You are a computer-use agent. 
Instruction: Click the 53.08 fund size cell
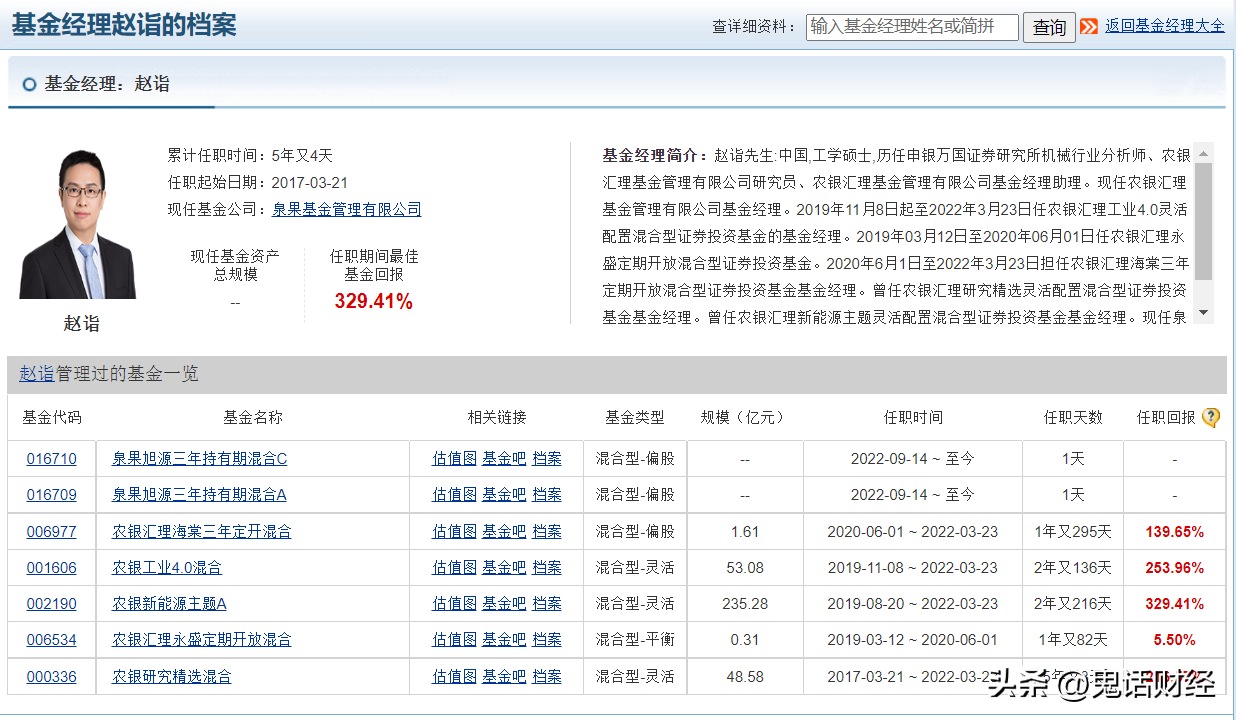click(745, 568)
